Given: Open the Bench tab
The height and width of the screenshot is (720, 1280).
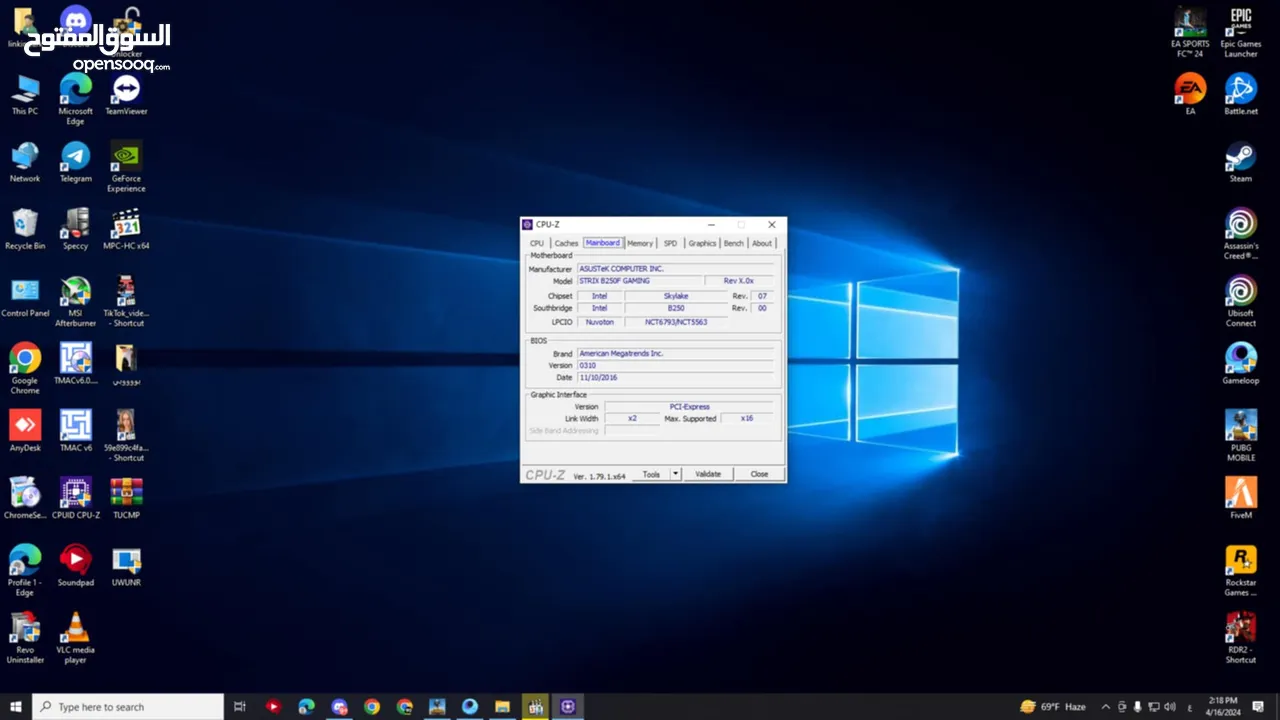Looking at the screenshot, I should [734, 243].
